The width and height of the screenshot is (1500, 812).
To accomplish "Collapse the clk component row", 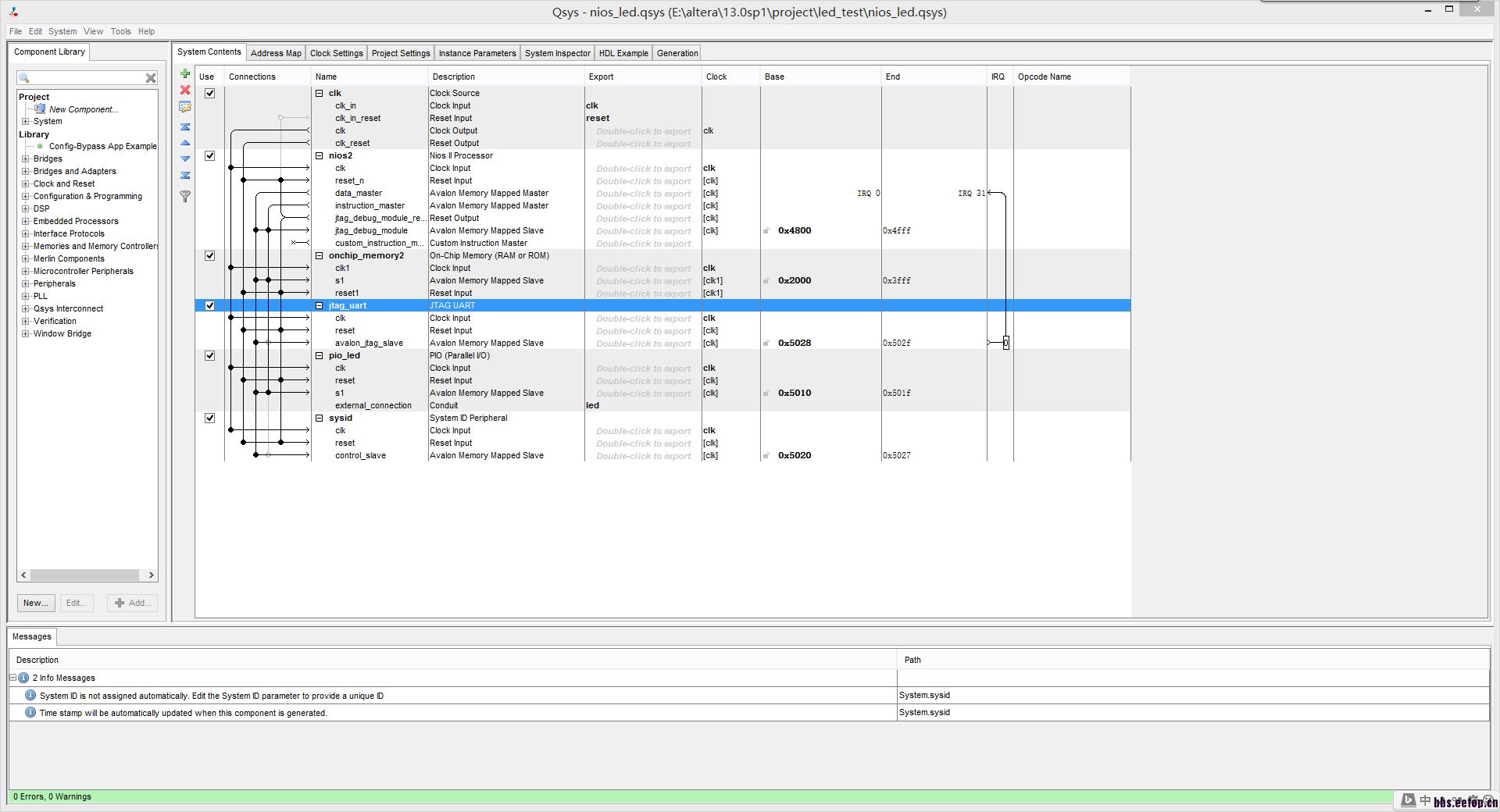I will tap(319, 93).
